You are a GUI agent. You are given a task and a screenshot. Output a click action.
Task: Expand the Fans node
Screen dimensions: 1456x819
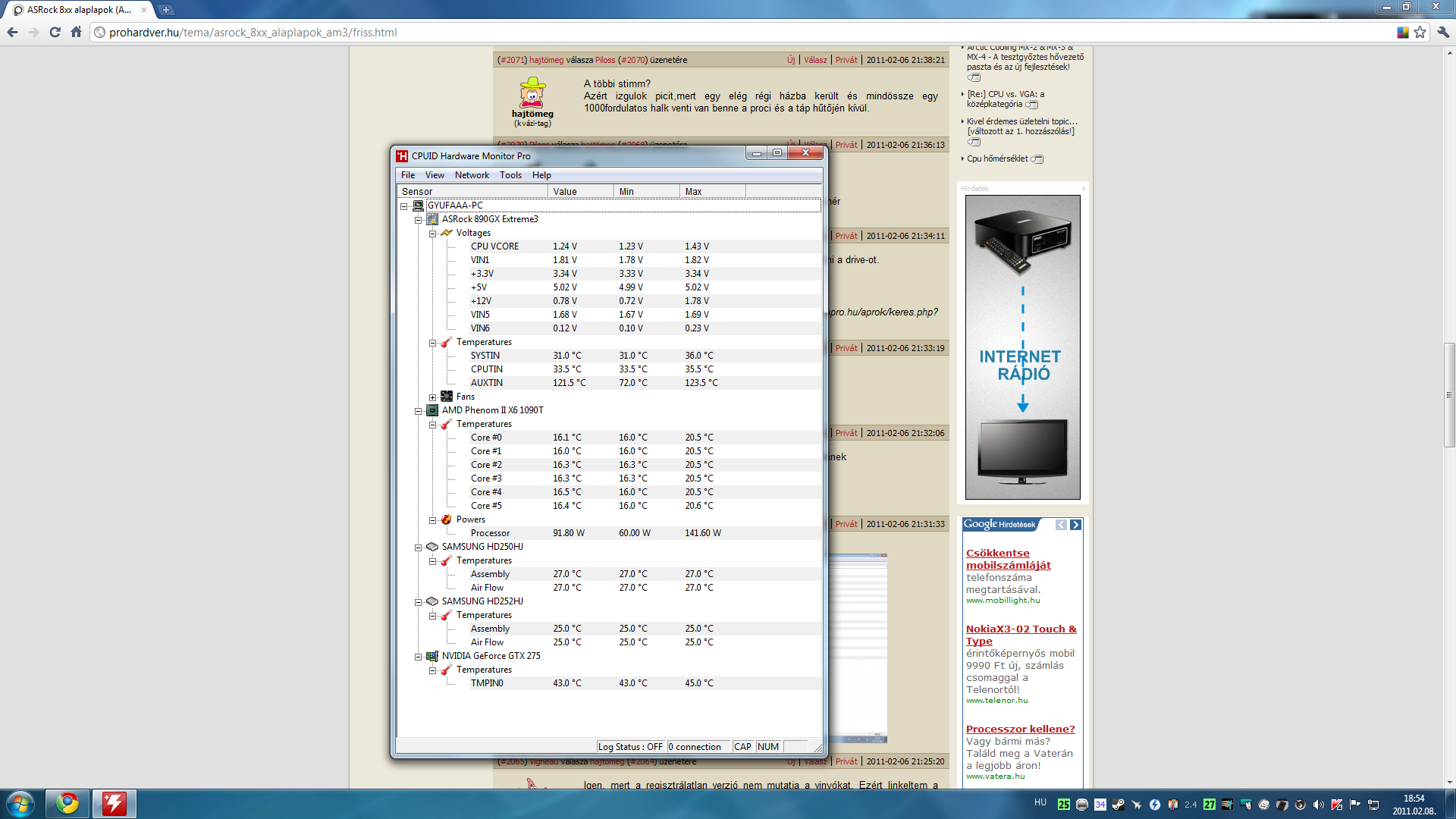click(432, 397)
